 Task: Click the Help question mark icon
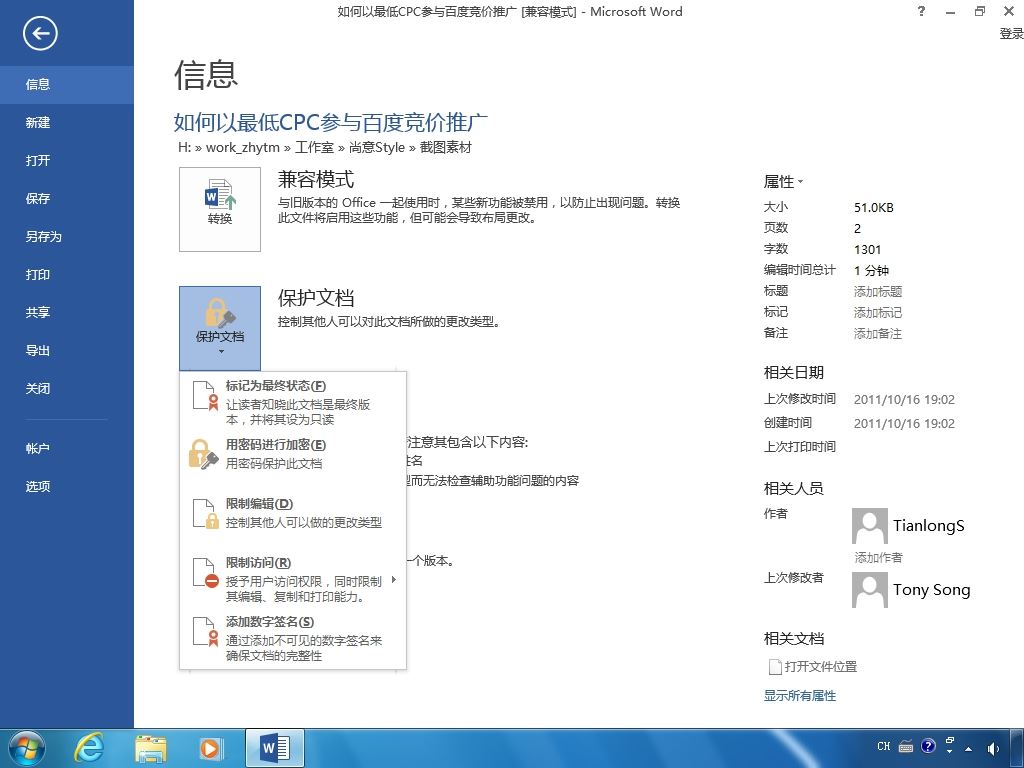tap(921, 11)
